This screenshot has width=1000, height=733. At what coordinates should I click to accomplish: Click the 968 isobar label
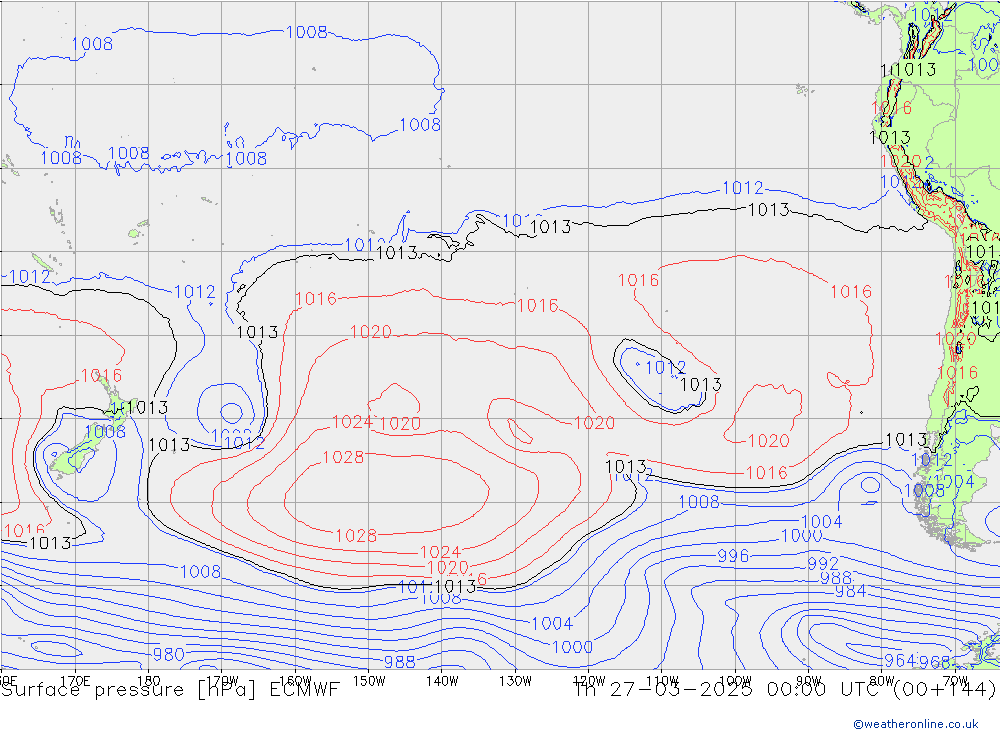tap(935, 662)
